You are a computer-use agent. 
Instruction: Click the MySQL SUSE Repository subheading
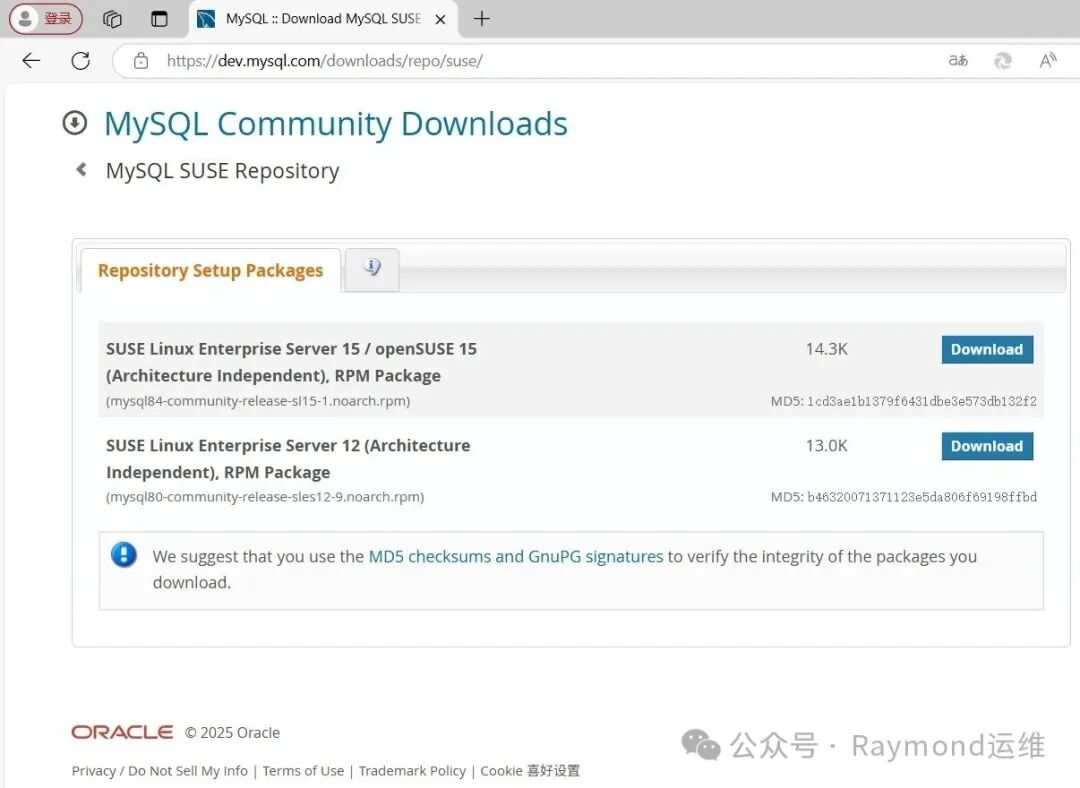[x=222, y=171]
